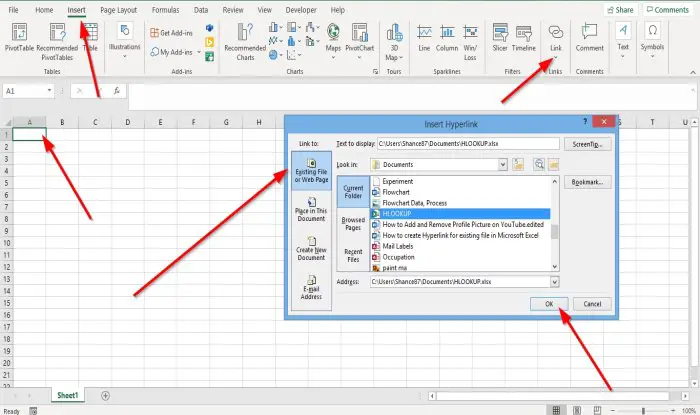Click Get Add-ins
700x415 pixels.
(171, 33)
